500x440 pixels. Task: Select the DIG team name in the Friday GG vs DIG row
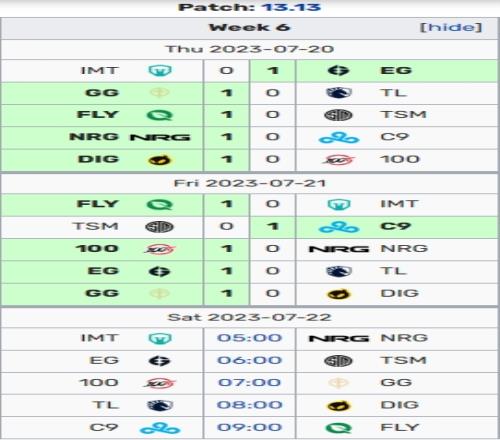point(400,293)
